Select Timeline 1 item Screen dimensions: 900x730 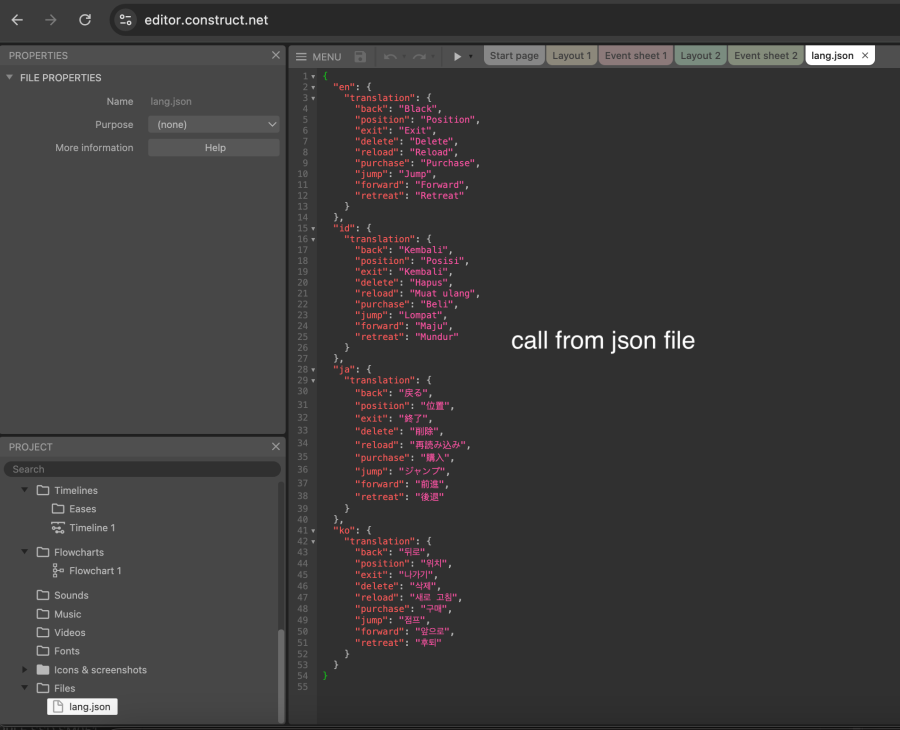(x=92, y=527)
